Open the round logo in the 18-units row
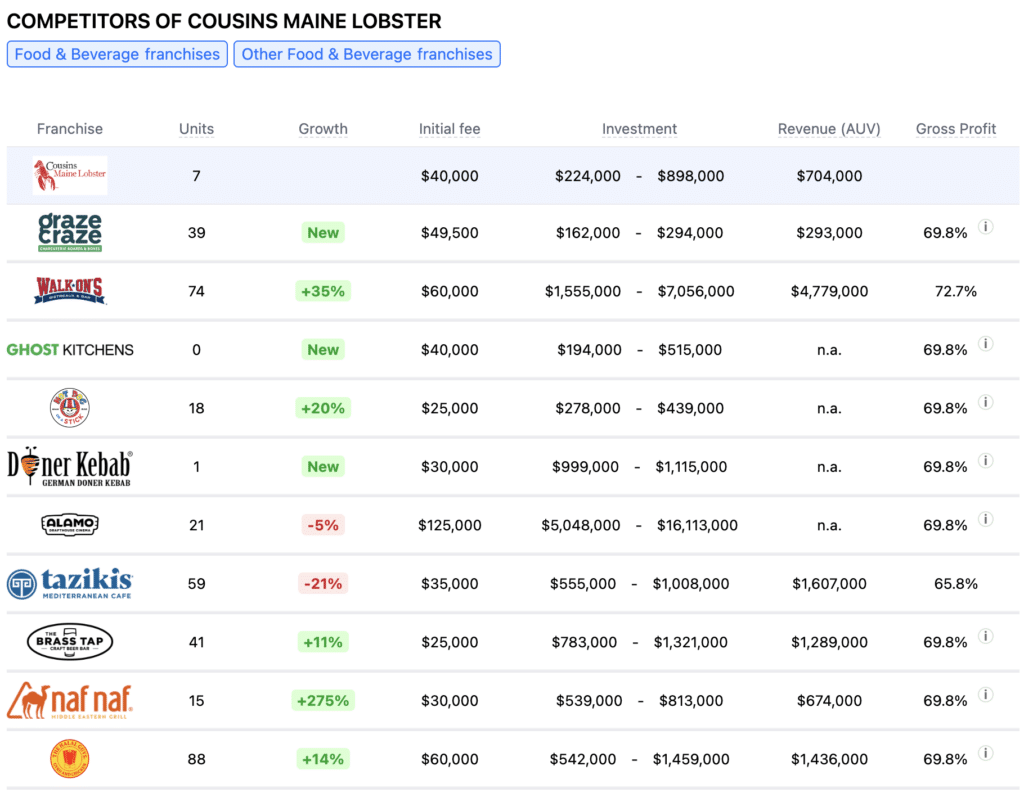 [x=70, y=408]
